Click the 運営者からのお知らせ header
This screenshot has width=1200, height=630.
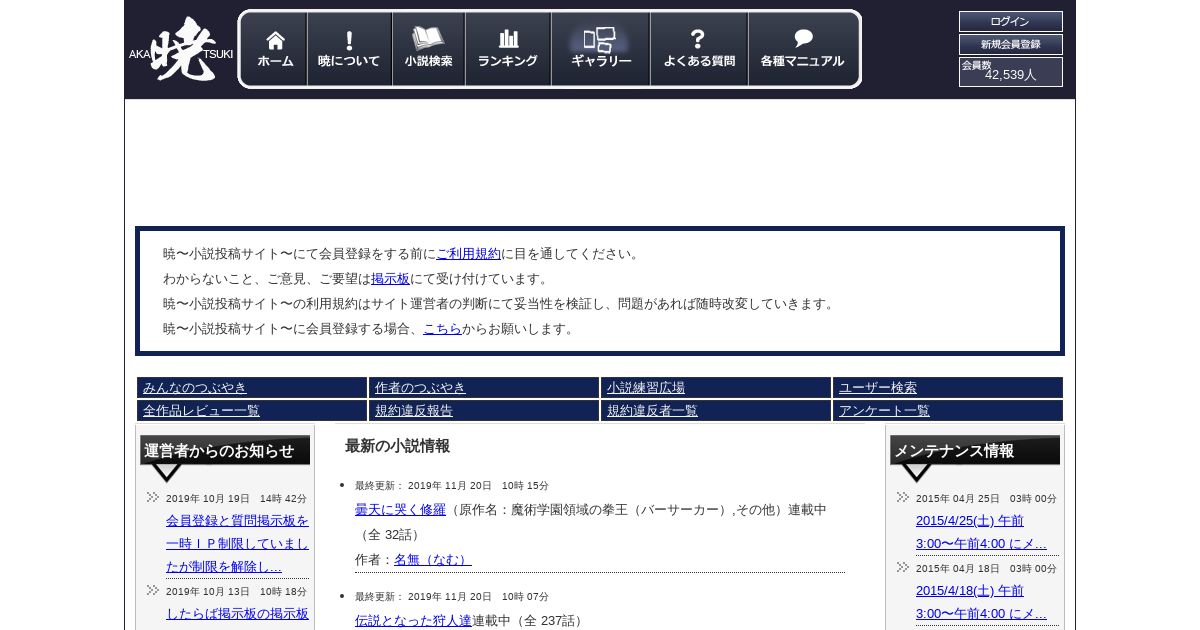225,451
